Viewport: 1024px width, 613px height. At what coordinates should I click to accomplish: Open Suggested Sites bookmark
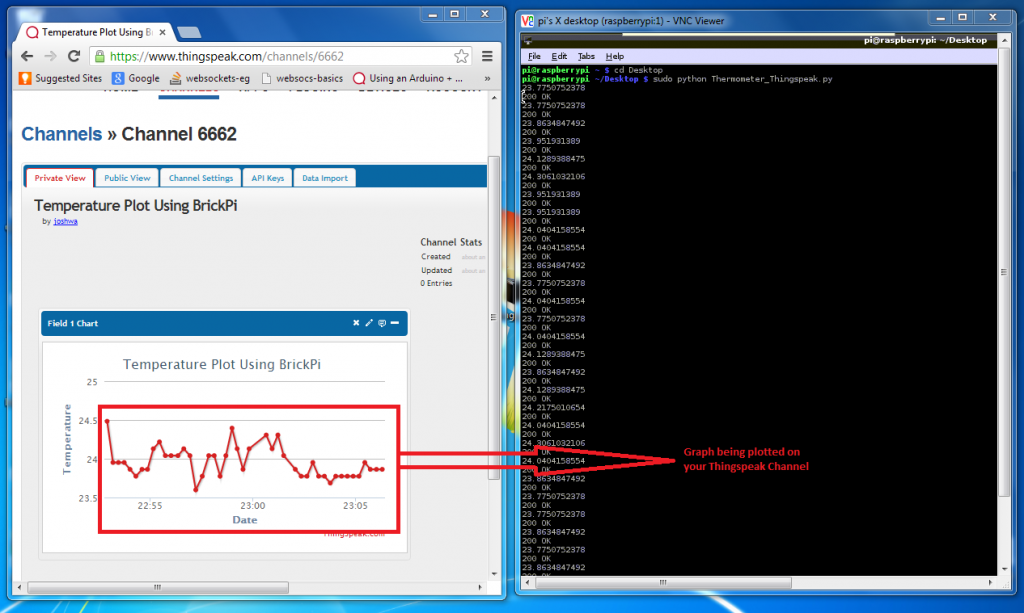pos(61,78)
